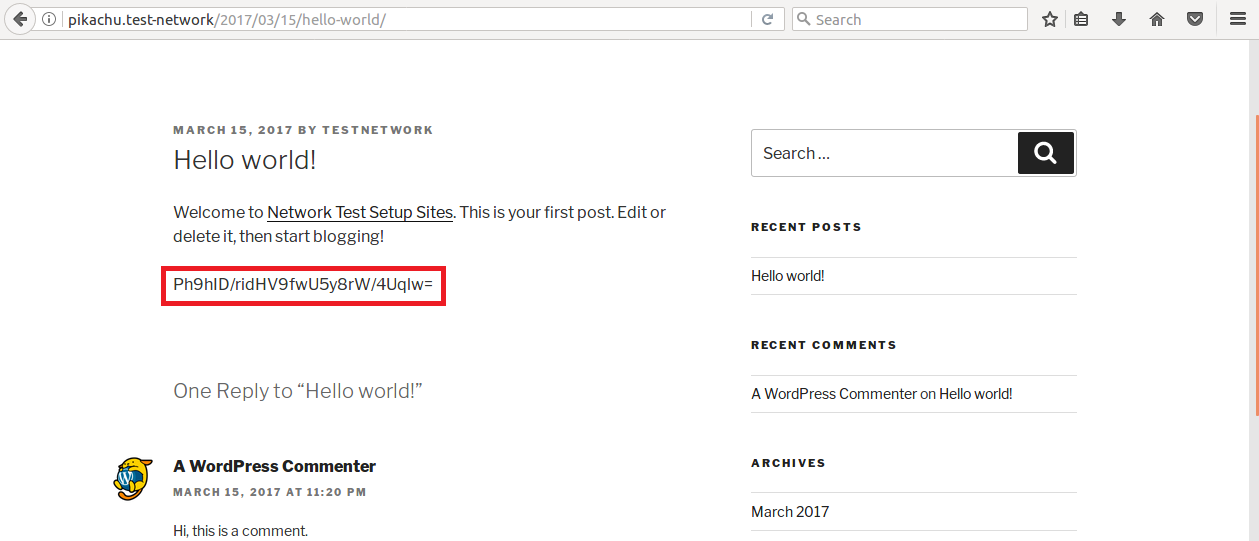Click the sidebar Search… input field
Screen dimensions: 1259x541
click(x=884, y=153)
